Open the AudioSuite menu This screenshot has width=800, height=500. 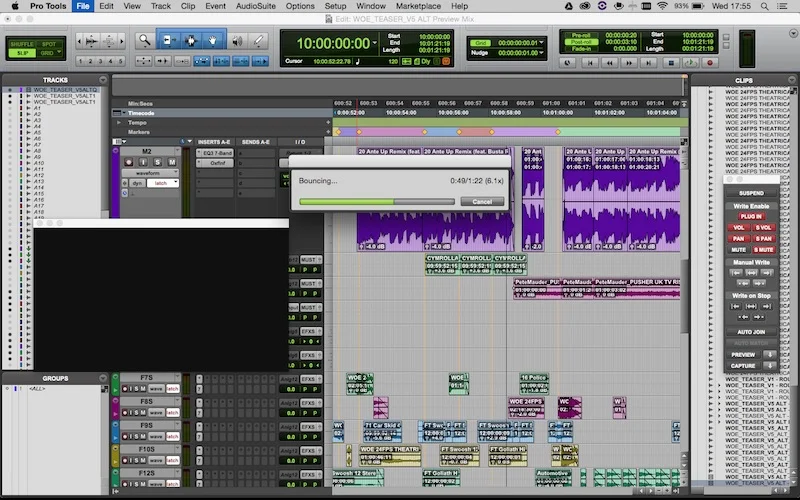256,6
